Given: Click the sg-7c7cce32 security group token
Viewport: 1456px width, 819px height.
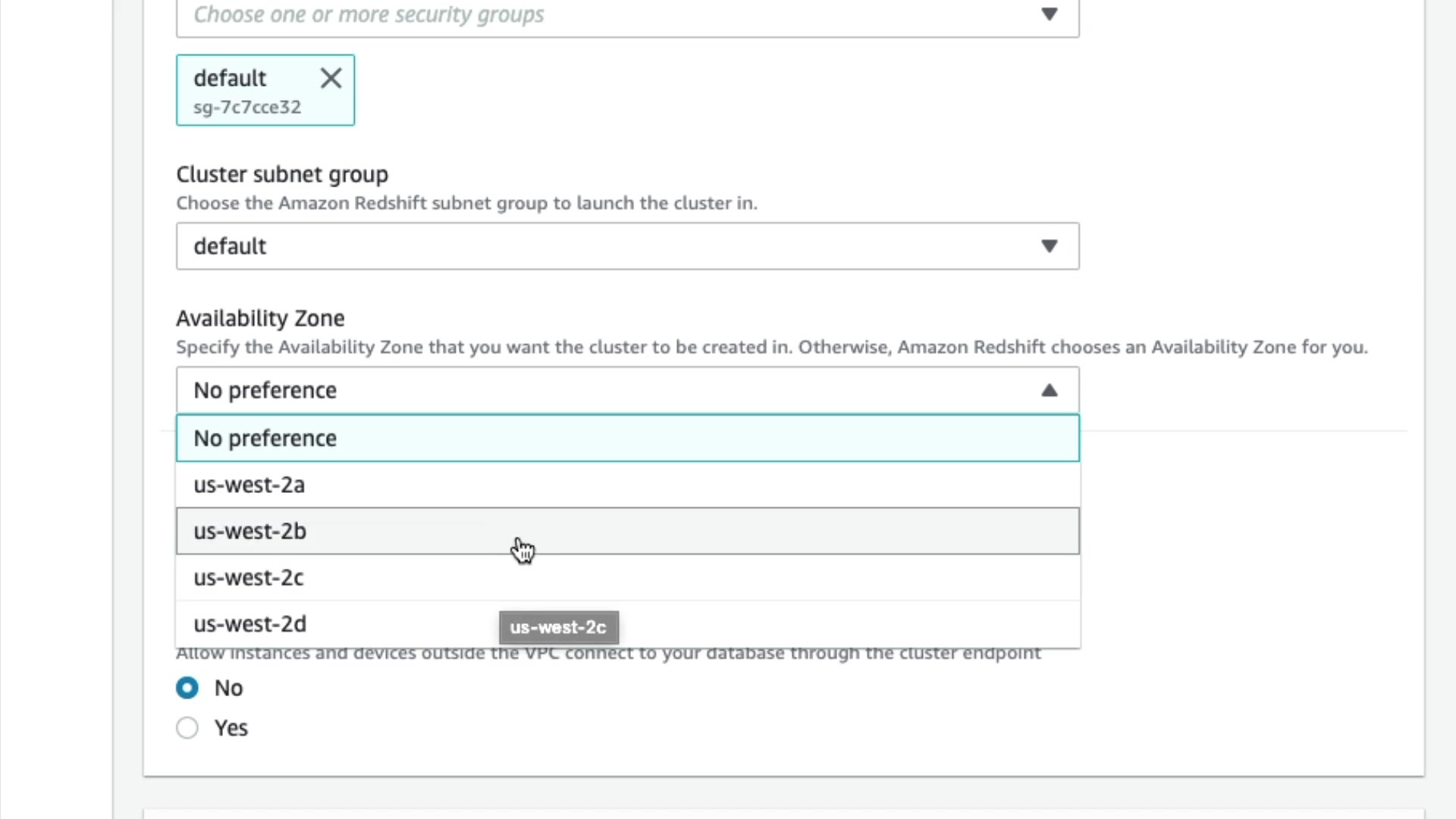Looking at the screenshot, I should 247,107.
